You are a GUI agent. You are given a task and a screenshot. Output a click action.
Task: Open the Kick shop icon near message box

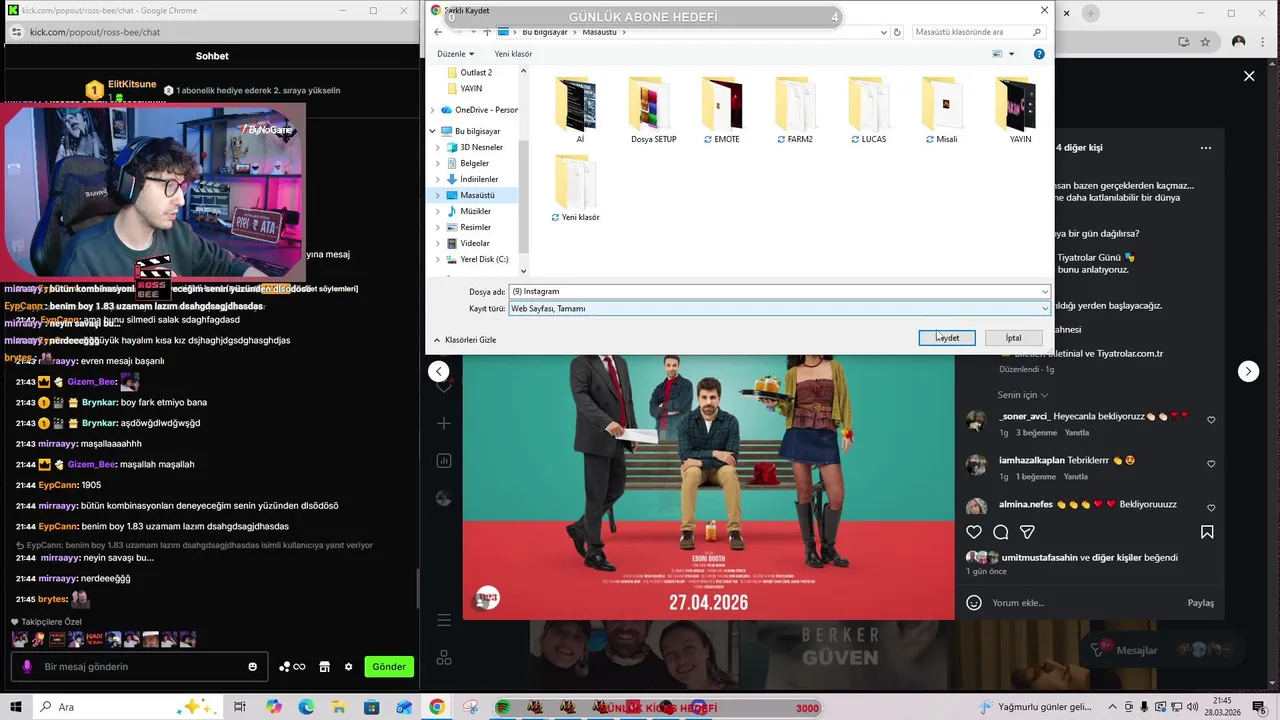324,667
